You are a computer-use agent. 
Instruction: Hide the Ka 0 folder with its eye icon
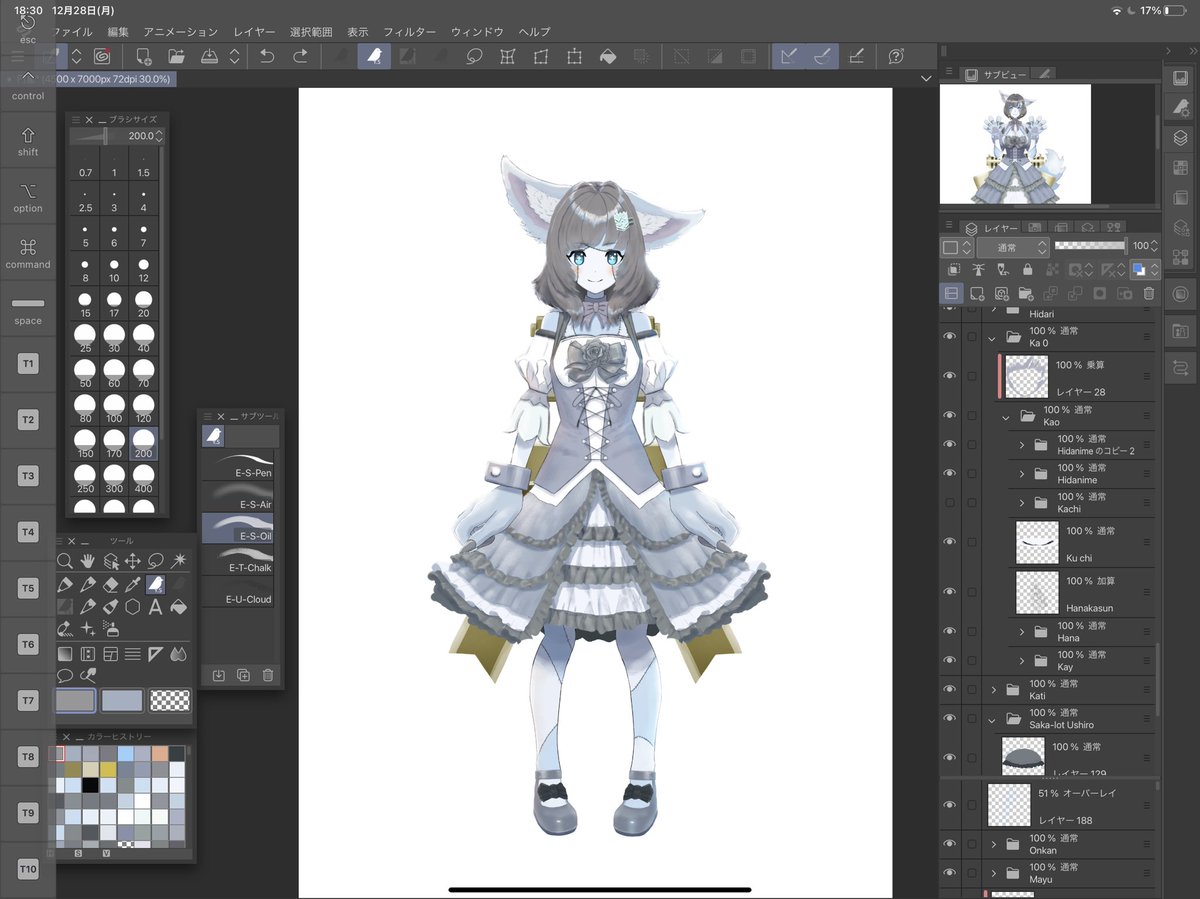(950, 337)
